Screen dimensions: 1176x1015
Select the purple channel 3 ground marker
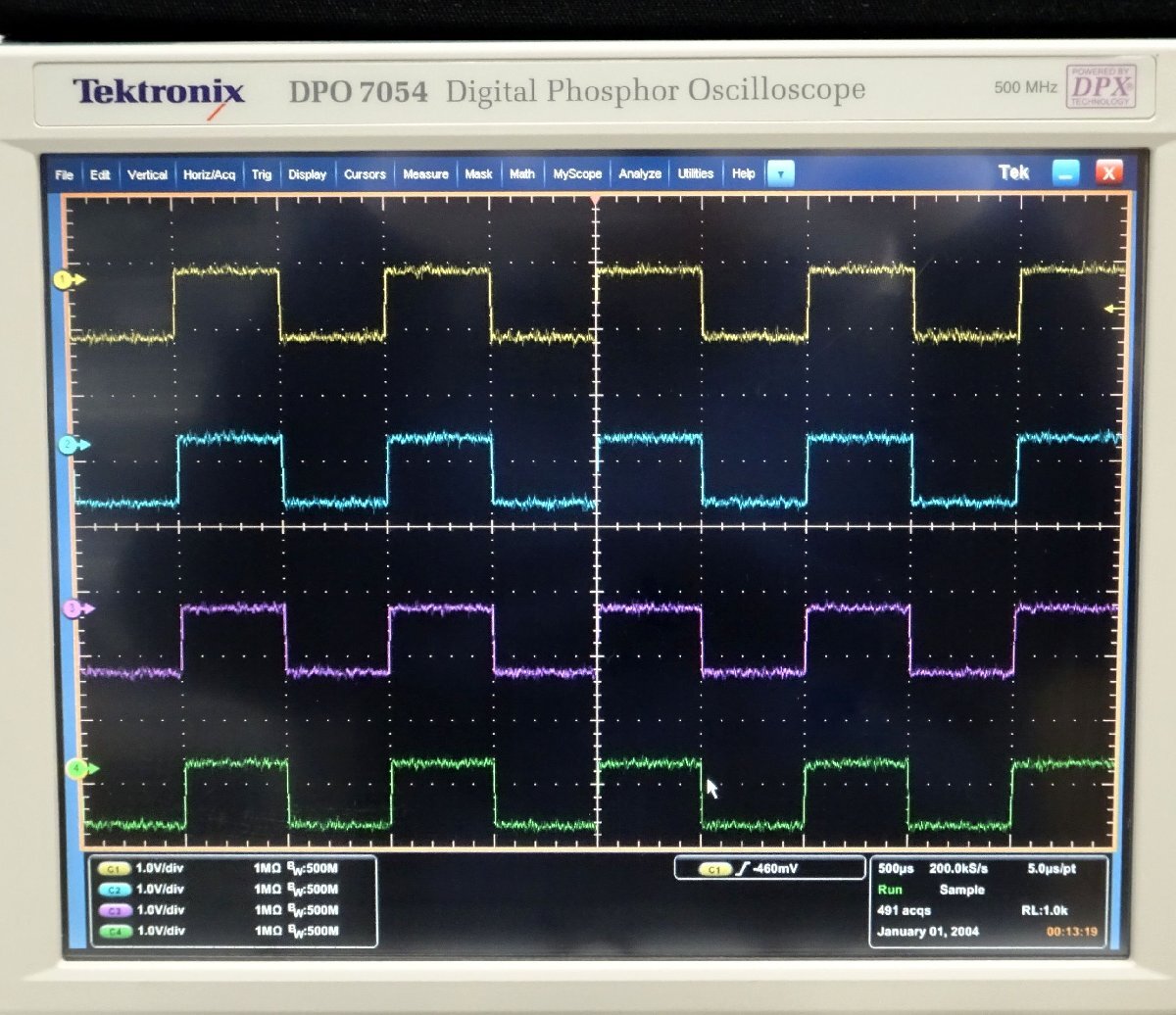pos(77,608)
